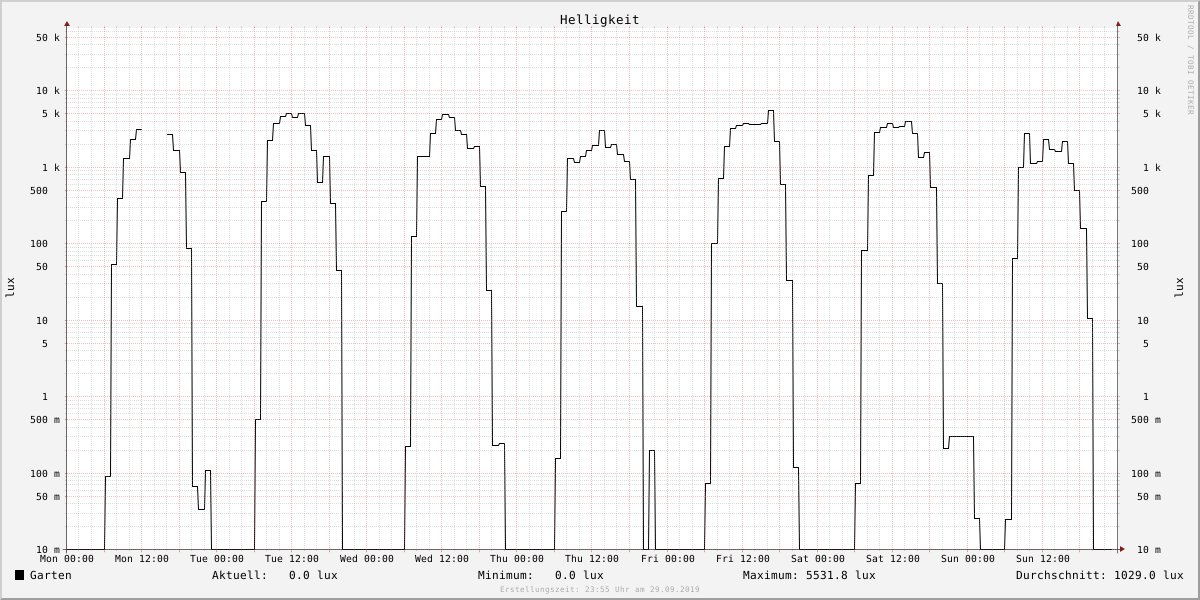Click the rotated "lux" unit label on right axis
The image size is (1200, 600).
point(1179,288)
